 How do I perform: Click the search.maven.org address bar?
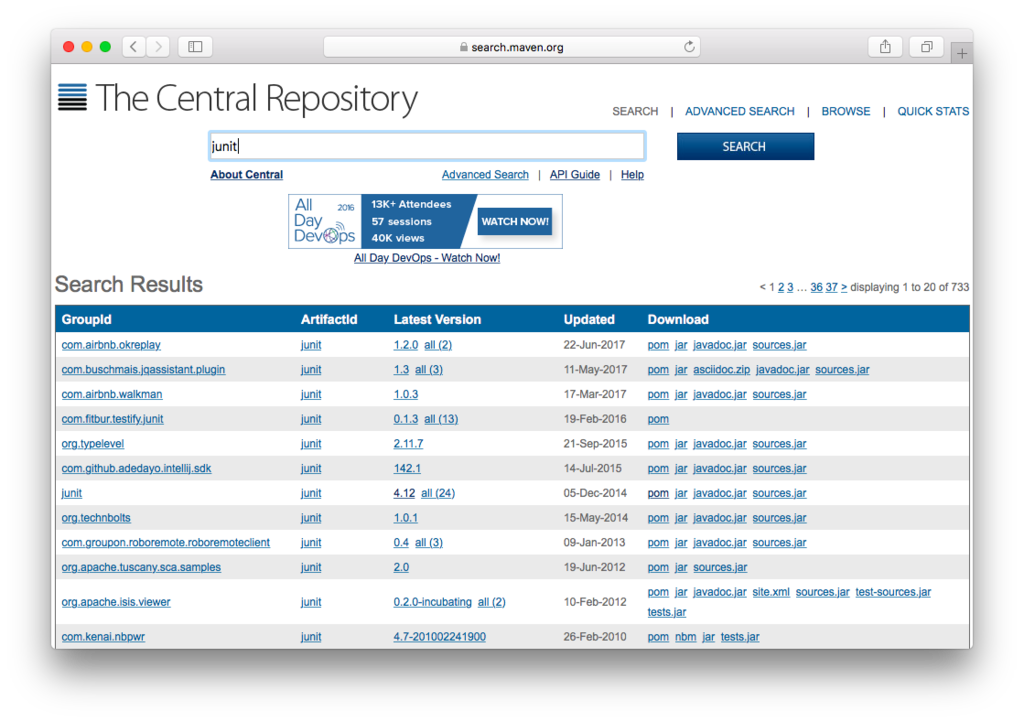512,46
